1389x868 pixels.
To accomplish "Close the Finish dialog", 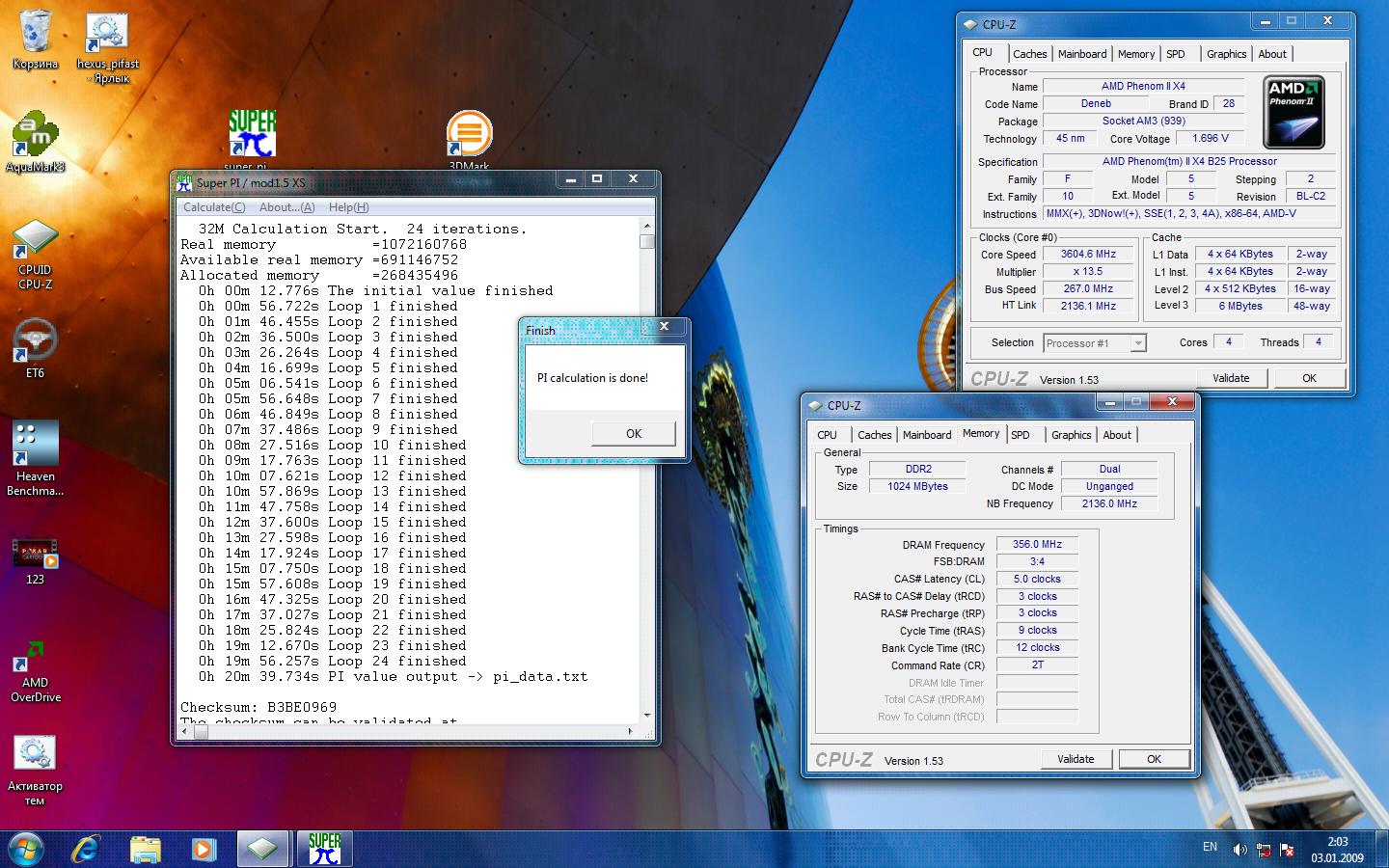I will (664, 326).
